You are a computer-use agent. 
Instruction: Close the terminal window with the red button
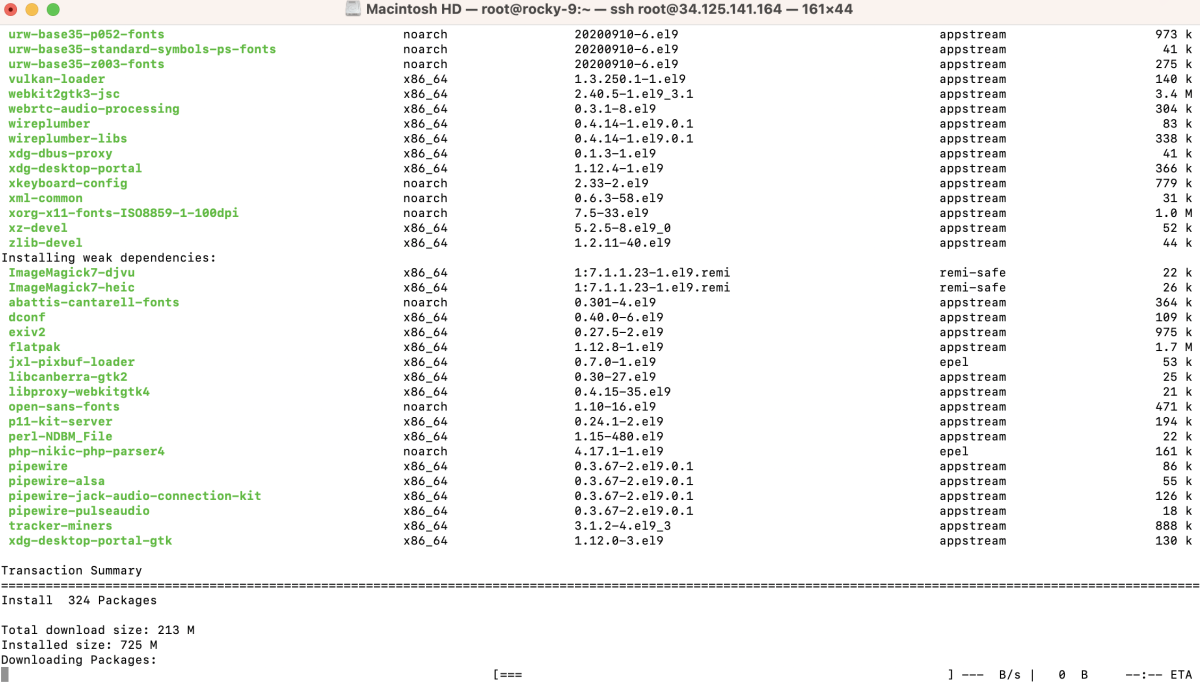tap(12, 10)
